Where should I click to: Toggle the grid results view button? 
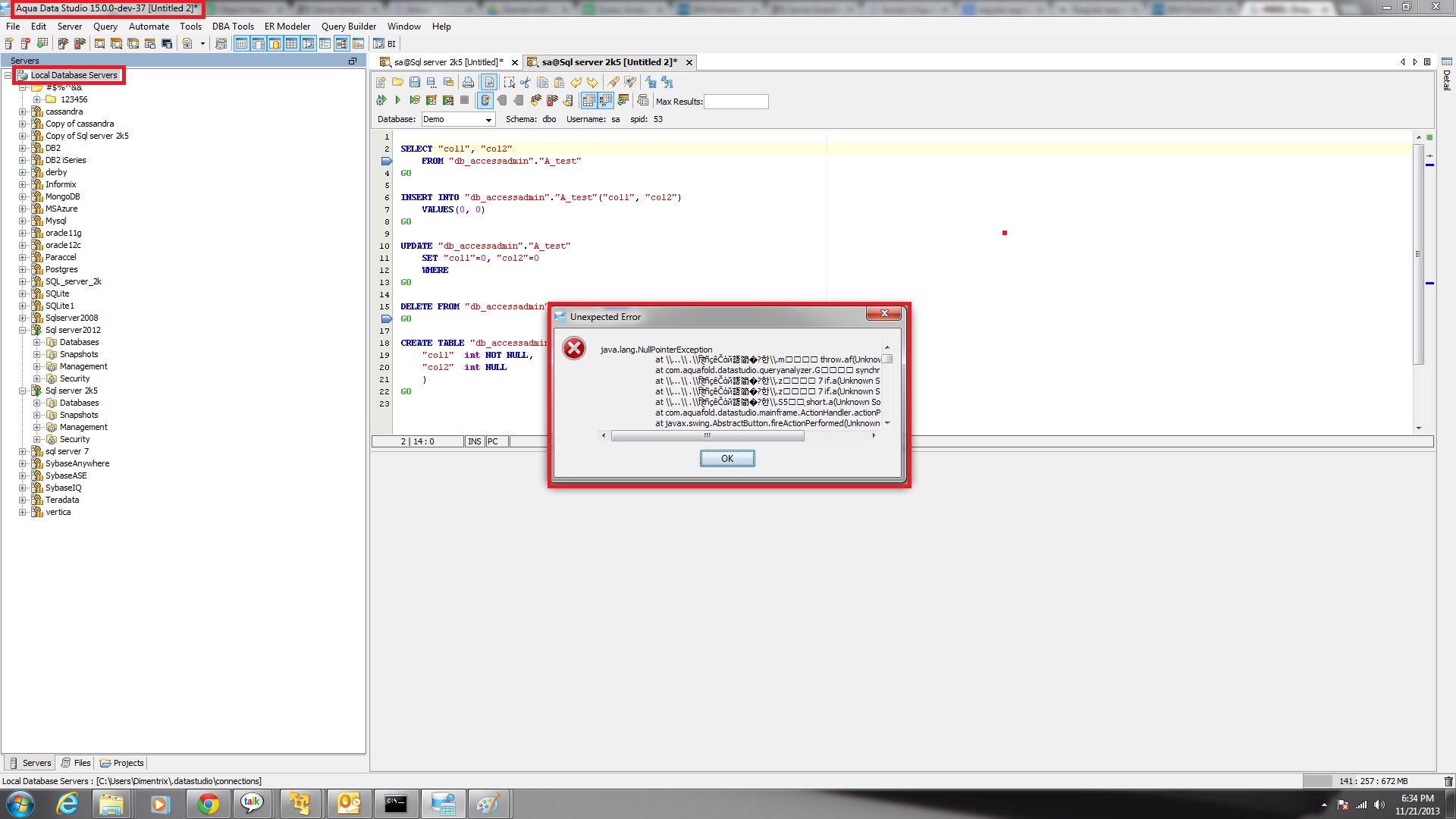tap(588, 100)
